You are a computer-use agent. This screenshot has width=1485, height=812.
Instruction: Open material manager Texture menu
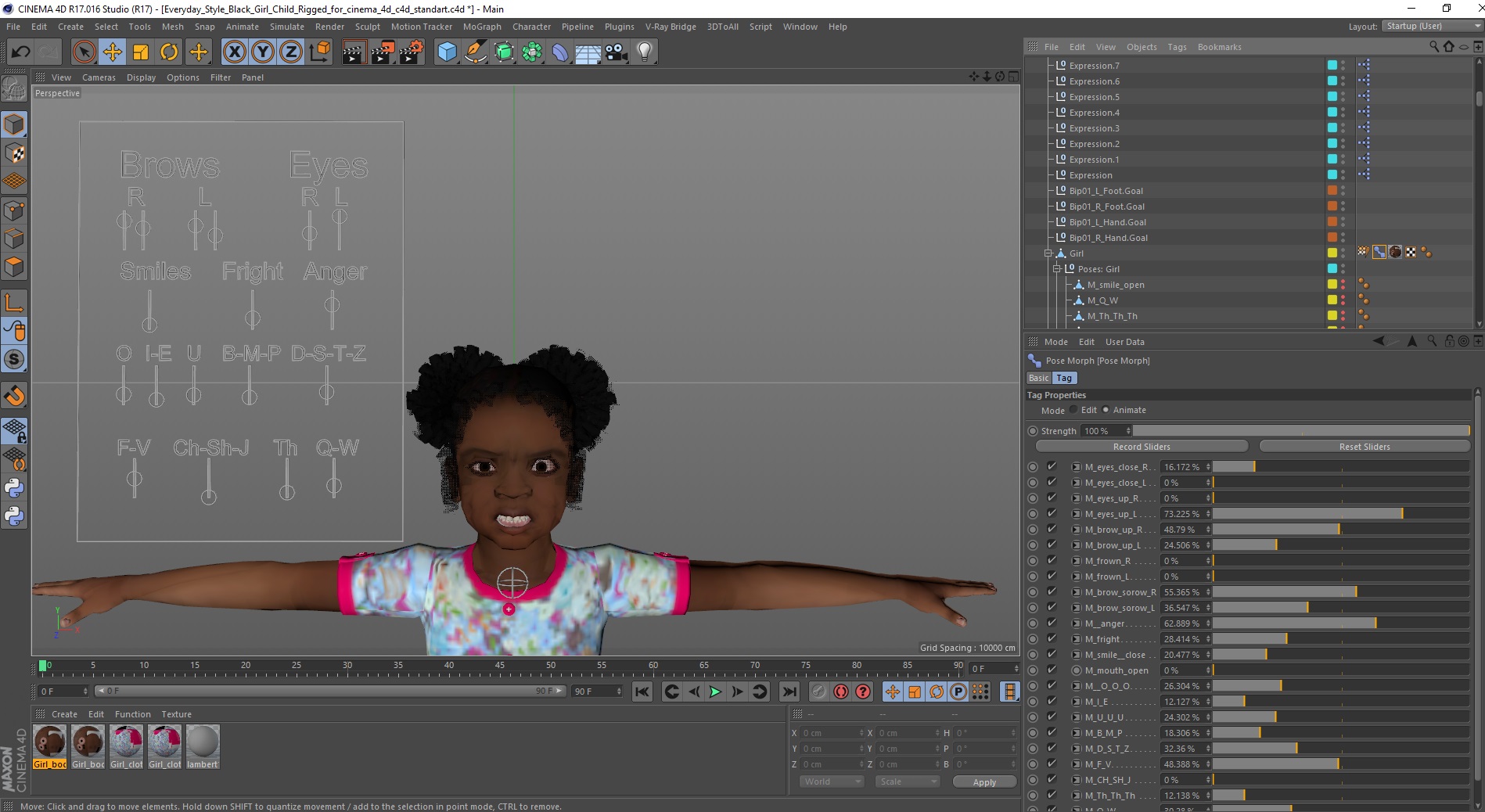pos(176,714)
